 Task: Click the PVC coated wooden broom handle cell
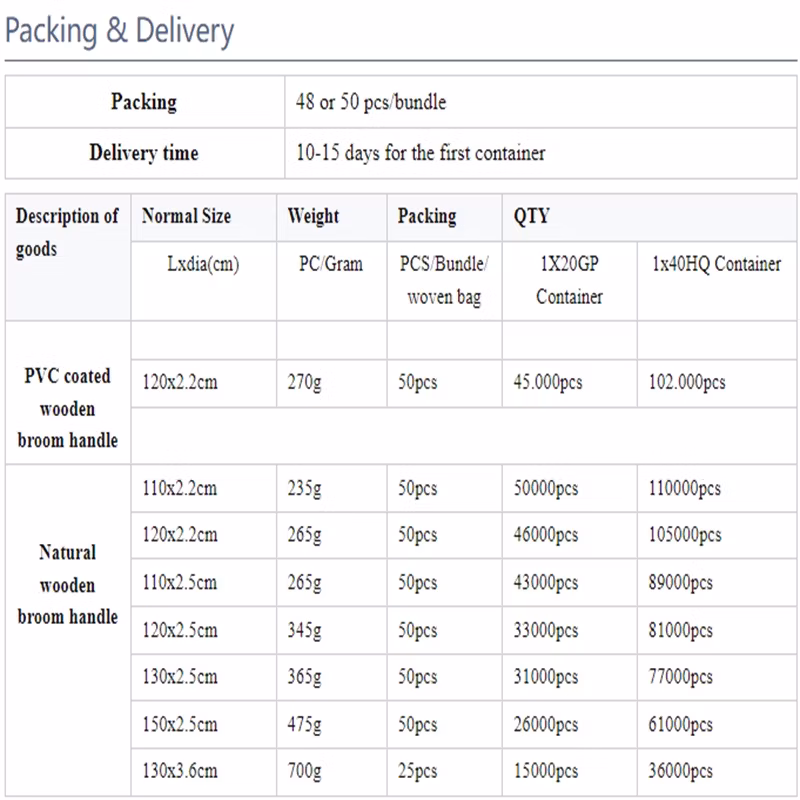(x=68, y=393)
